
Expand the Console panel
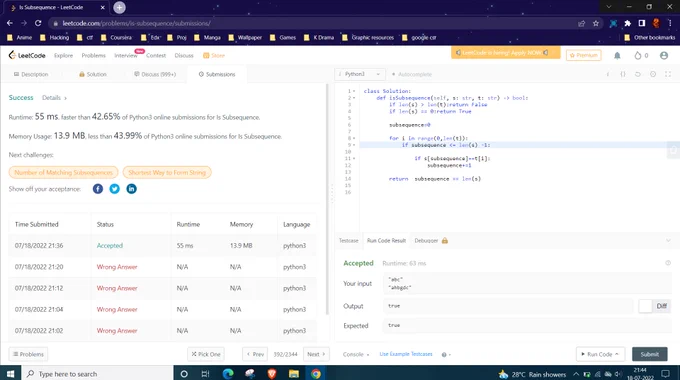point(356,354)
